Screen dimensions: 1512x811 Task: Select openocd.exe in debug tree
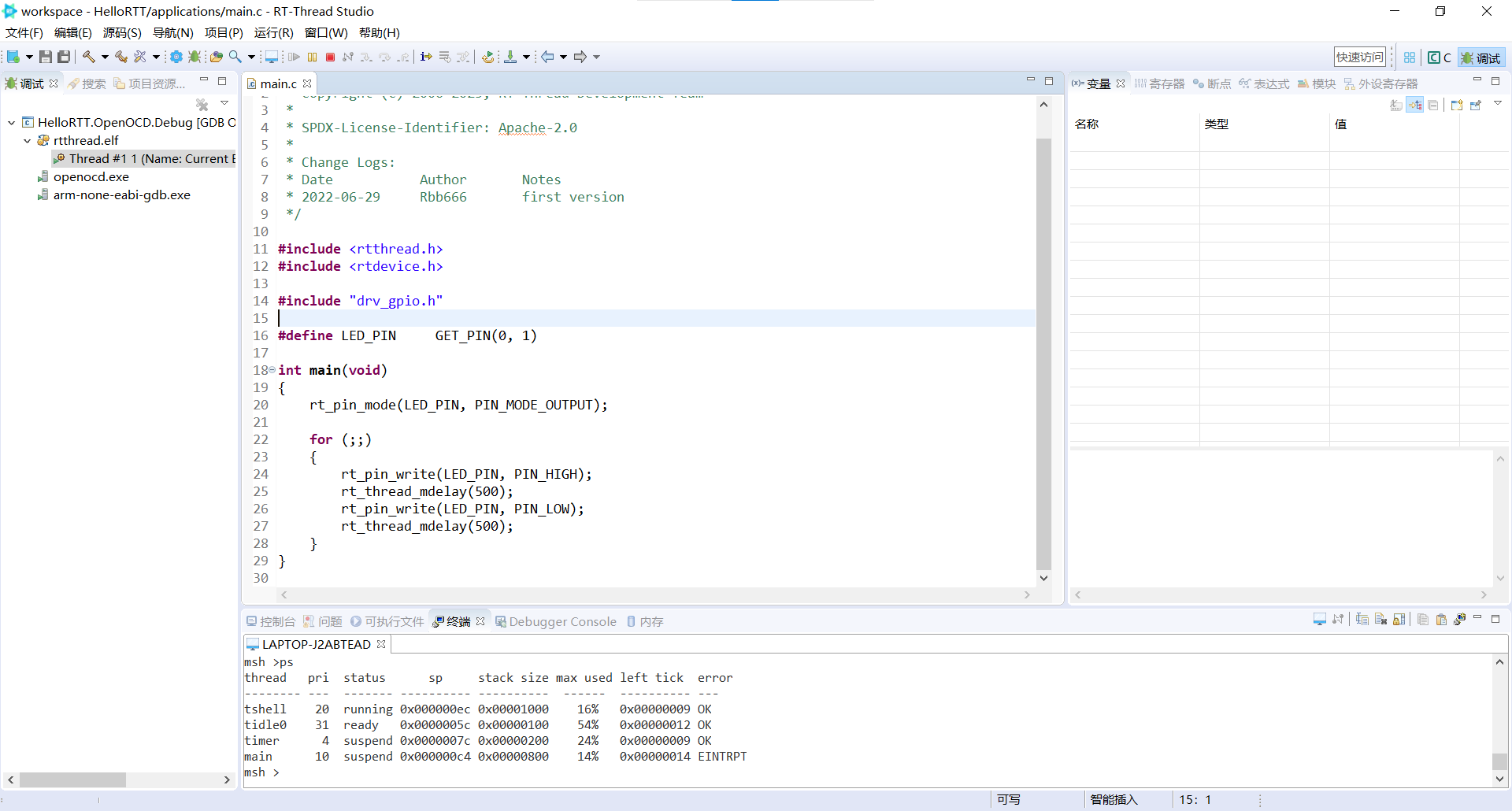pyautogui.click(x=83, y=176)
